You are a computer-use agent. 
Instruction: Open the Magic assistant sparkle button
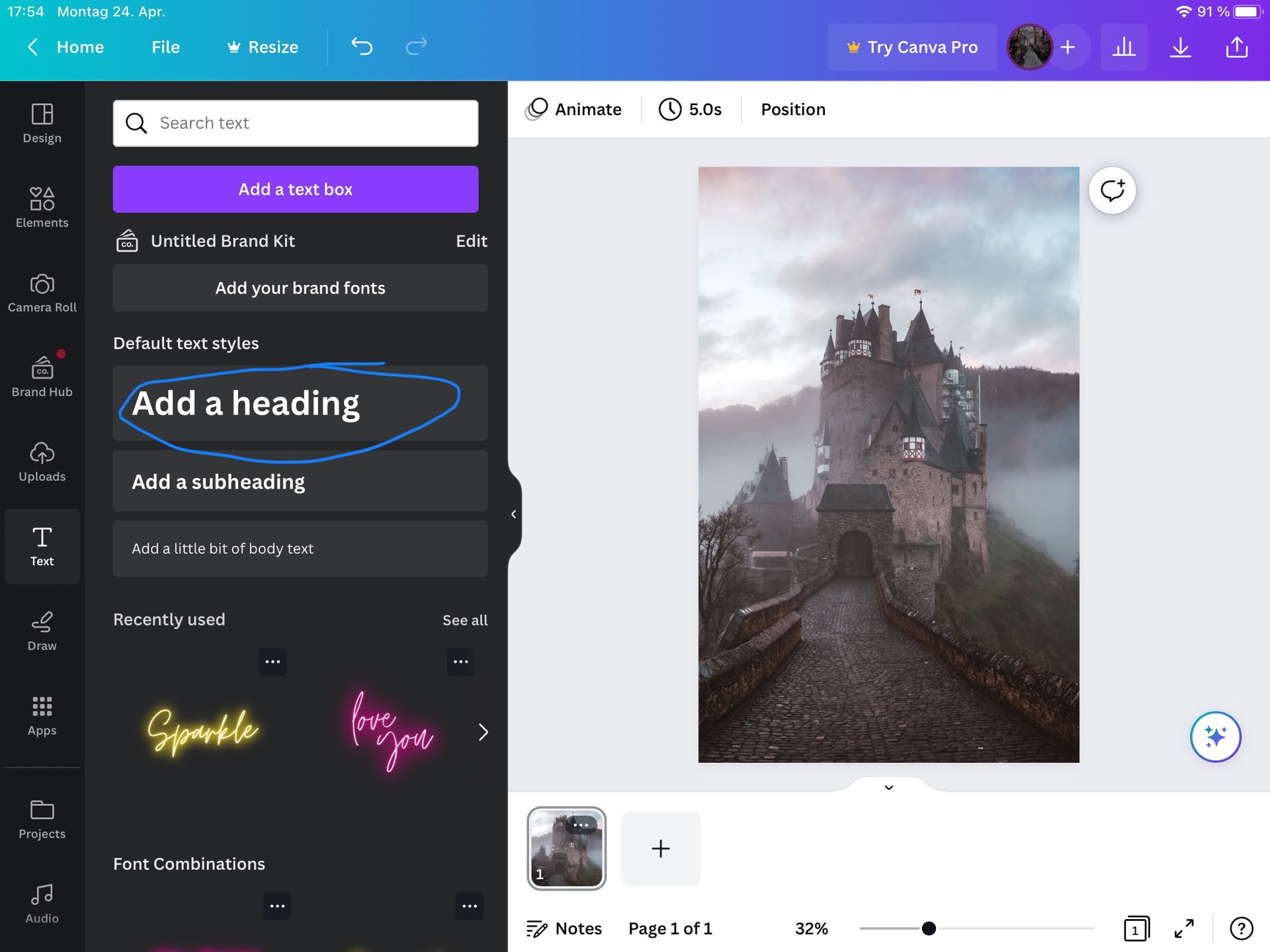(x=1215, y=736)
